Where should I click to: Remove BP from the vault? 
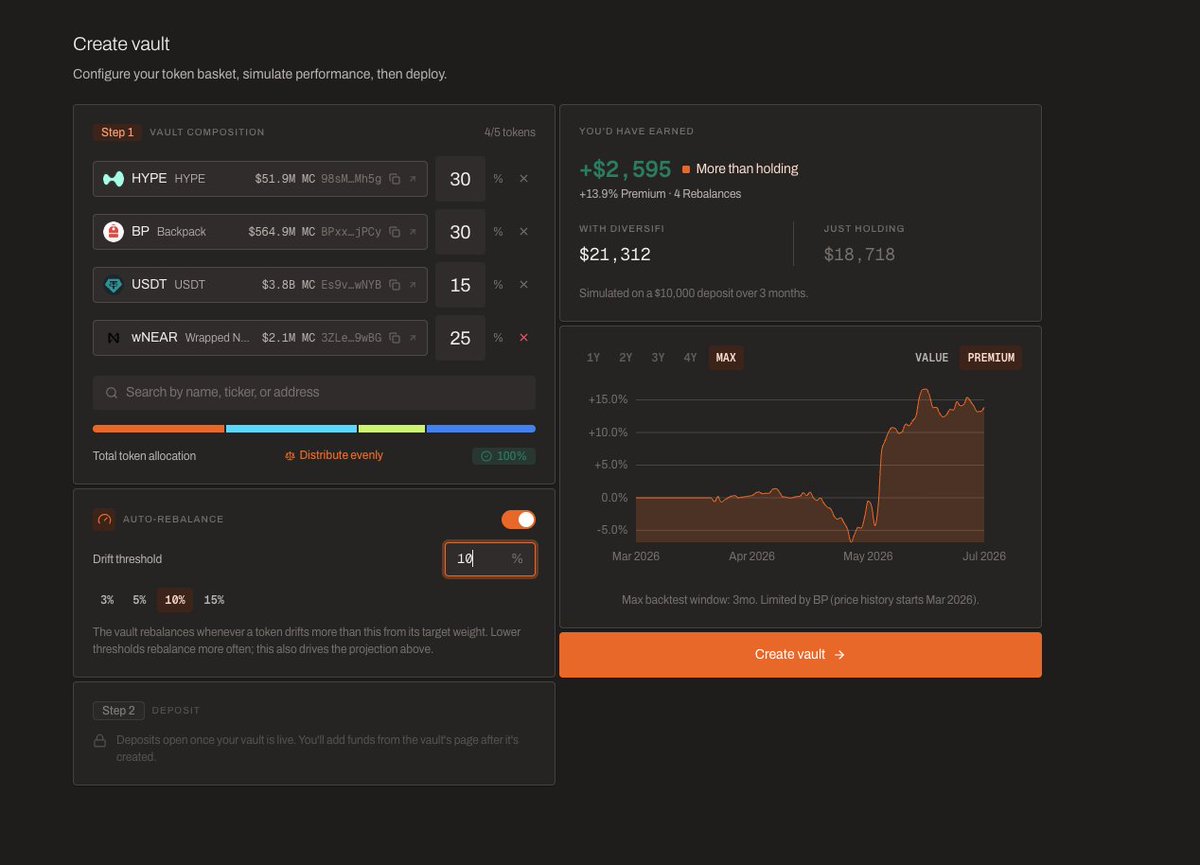click(524, 232)
